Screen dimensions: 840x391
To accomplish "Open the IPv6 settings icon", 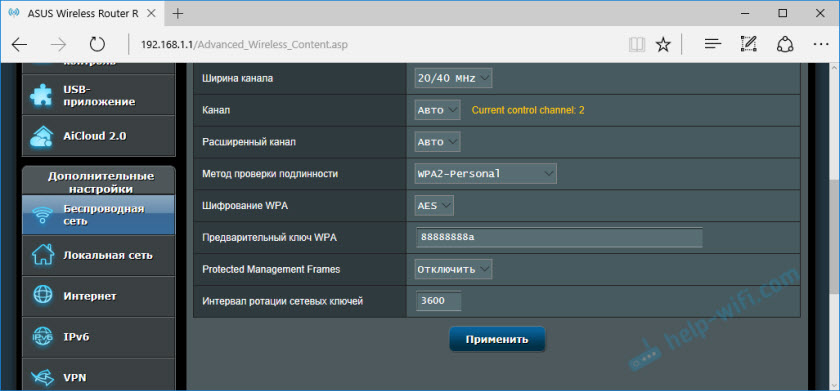I will tap(42, 337).
